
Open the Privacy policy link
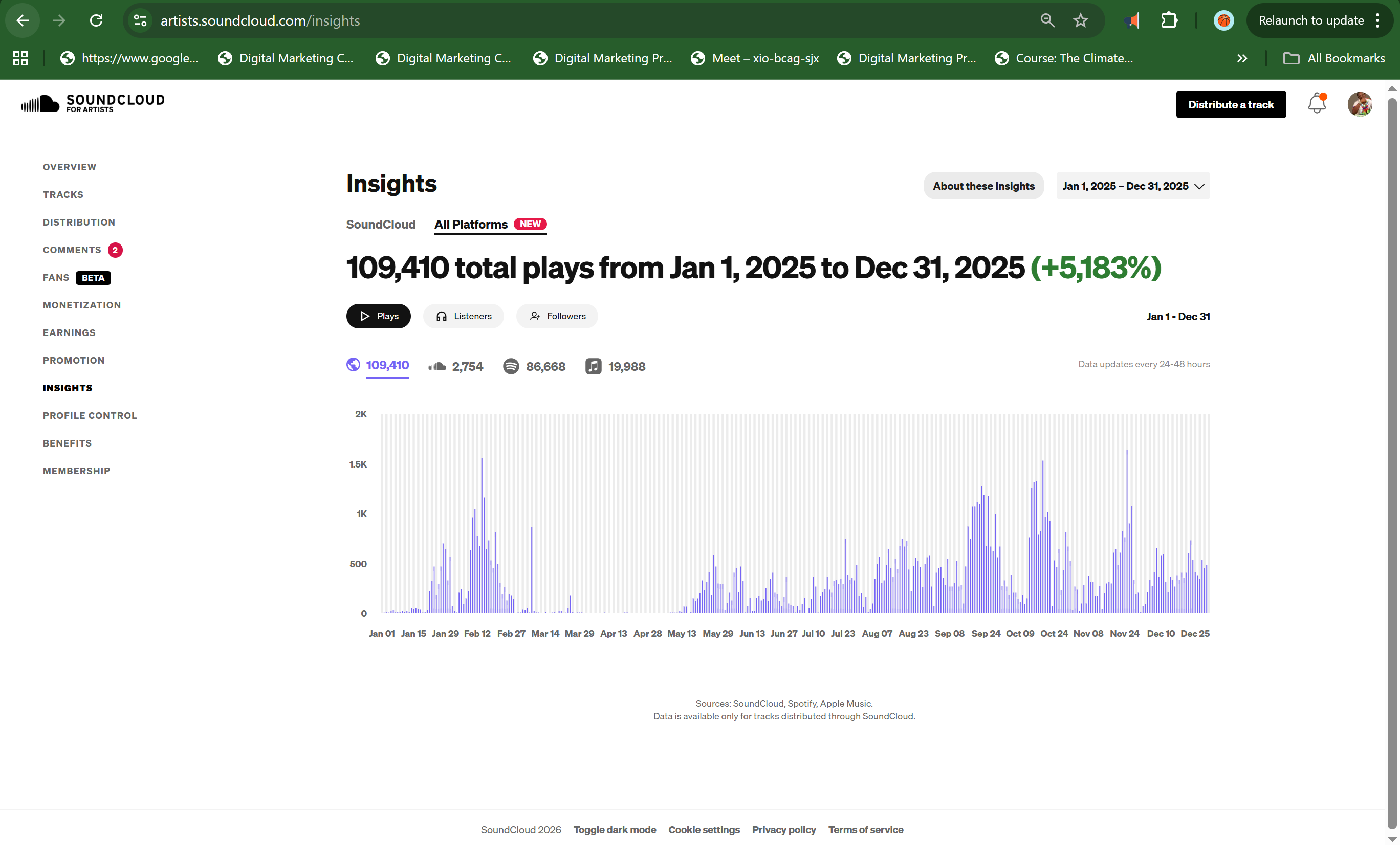[x=783, y=830]
